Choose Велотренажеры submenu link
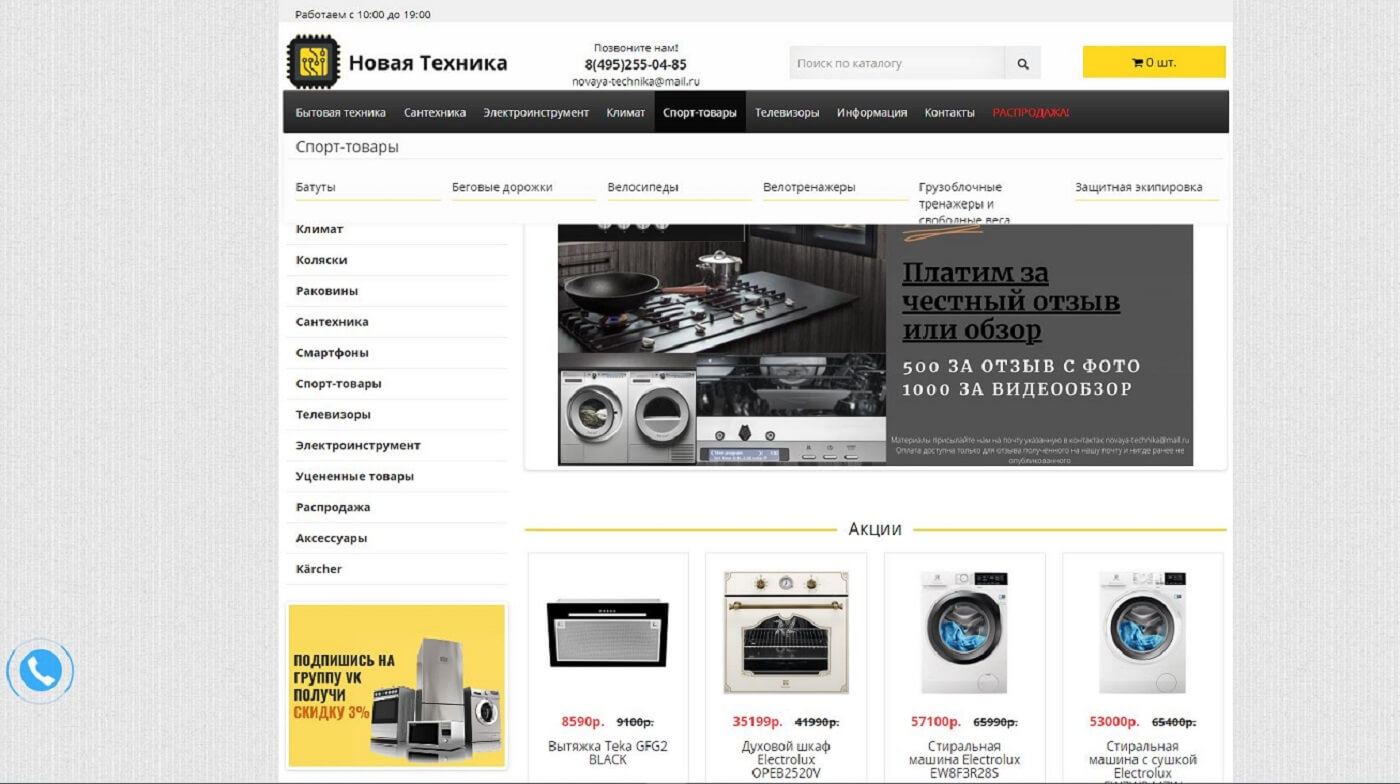 pyautogui.click(x=809, y=187)
